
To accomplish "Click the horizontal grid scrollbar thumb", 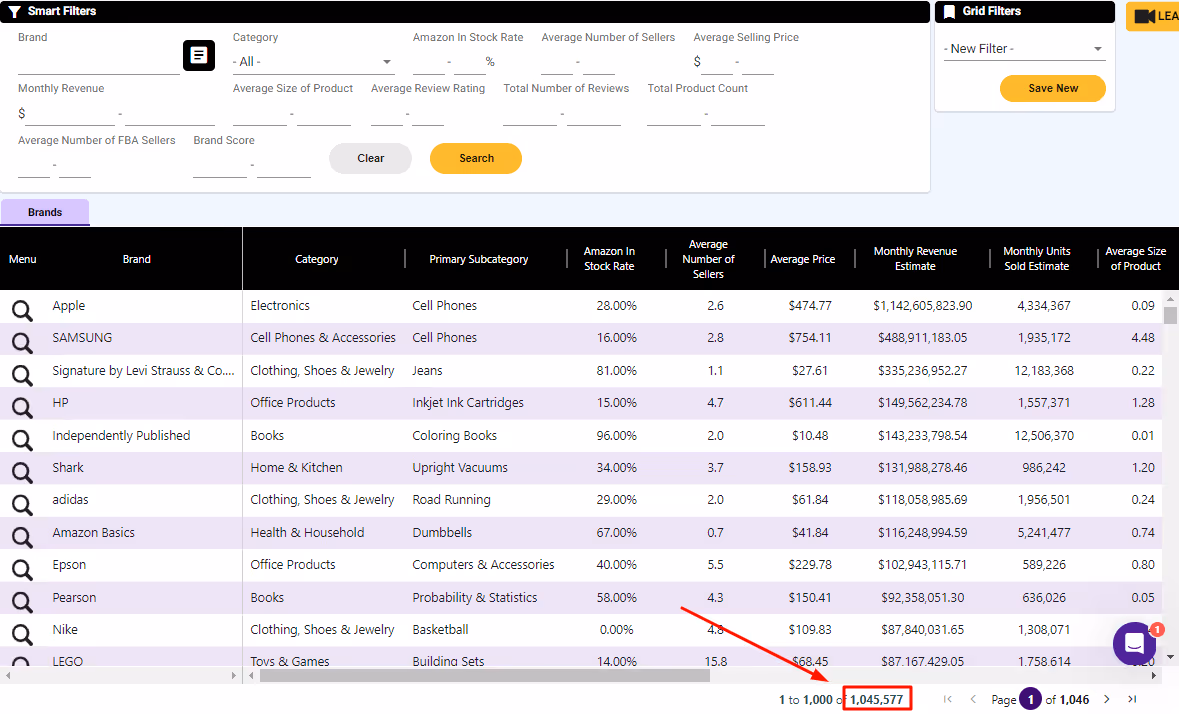I will point(485,676).
